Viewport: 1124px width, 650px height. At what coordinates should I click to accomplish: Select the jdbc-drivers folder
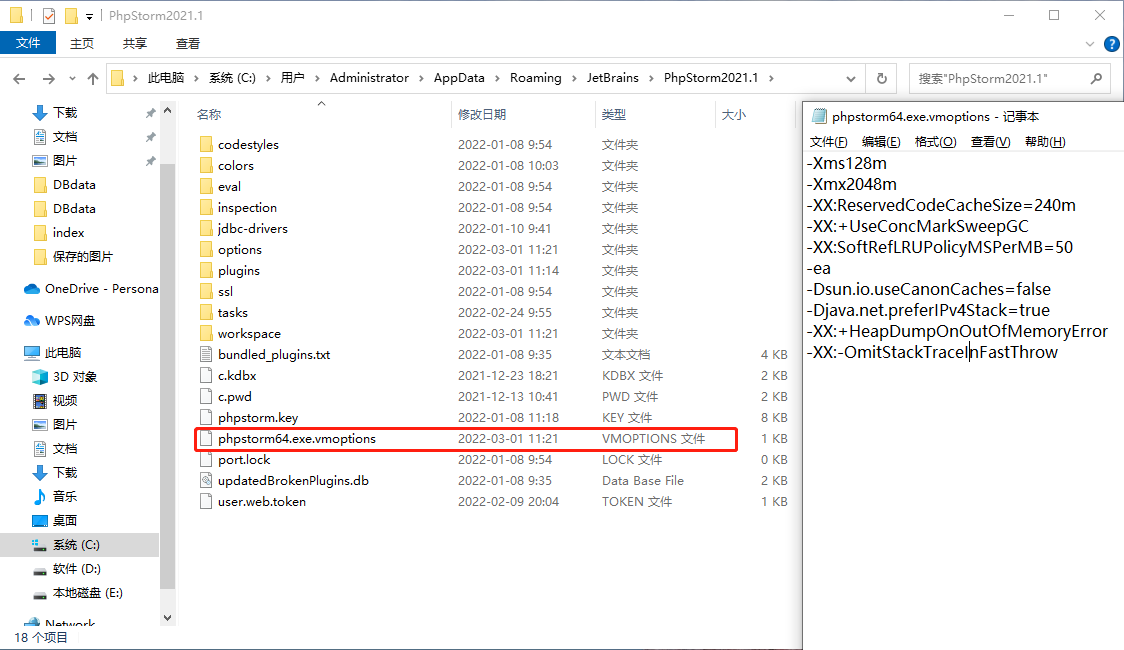(x=252, y=229)
